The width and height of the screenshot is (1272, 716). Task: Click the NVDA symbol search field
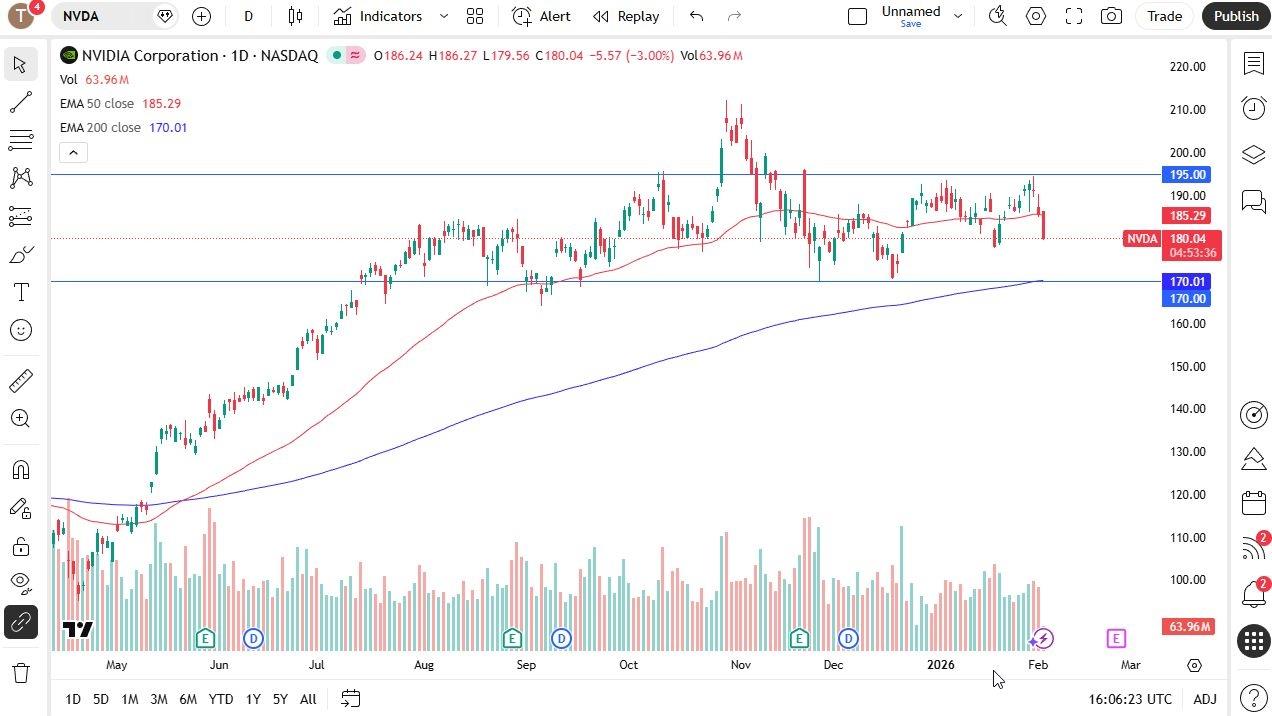[105, 16]
